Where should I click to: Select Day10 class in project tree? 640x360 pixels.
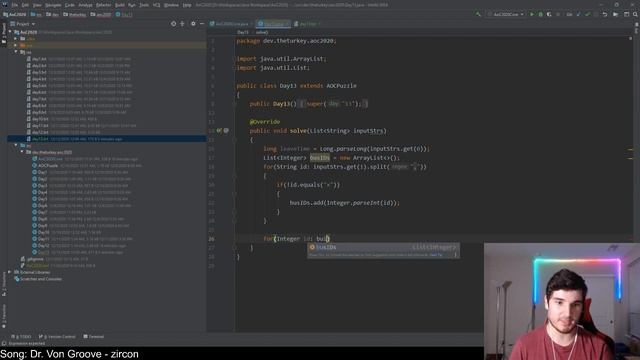(43, 232)
